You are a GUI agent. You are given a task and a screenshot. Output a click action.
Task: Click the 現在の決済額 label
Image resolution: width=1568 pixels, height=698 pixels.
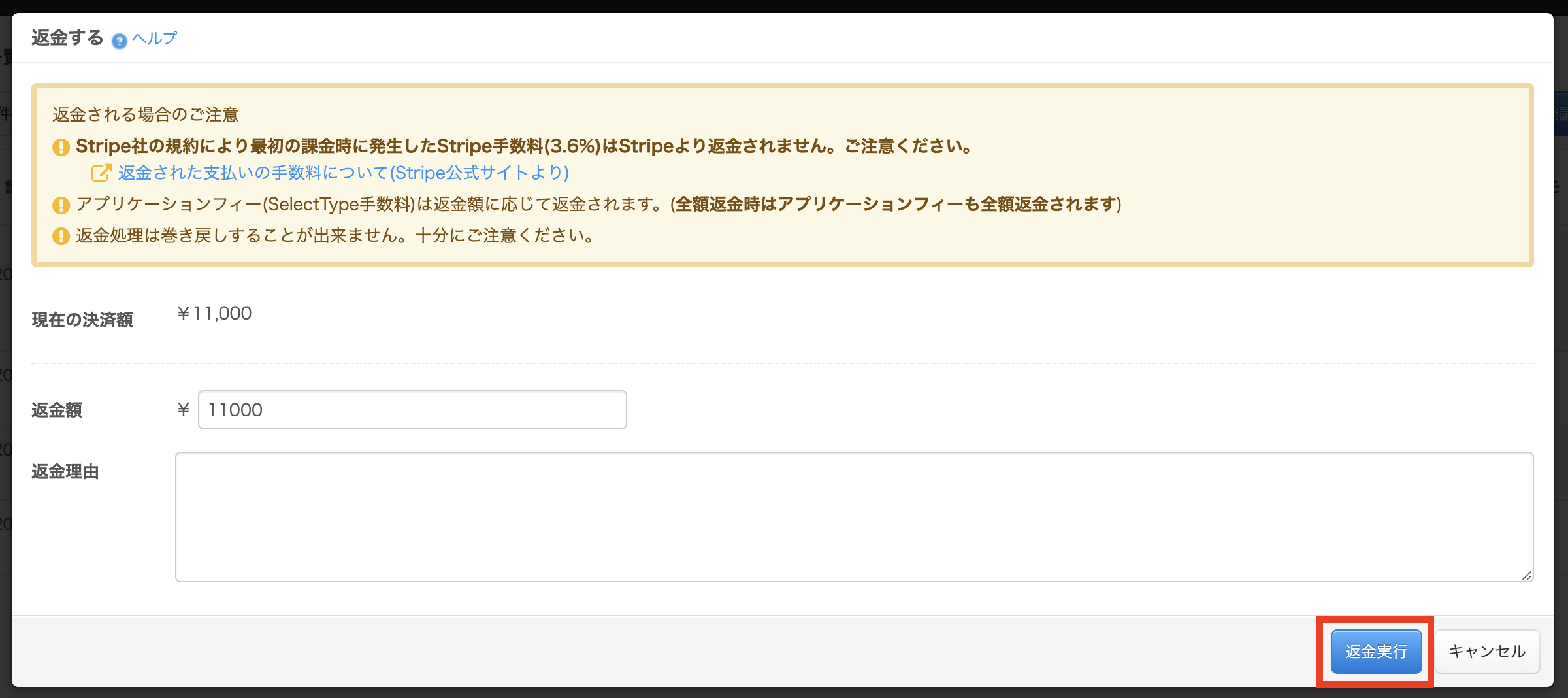tap(82, 320)
